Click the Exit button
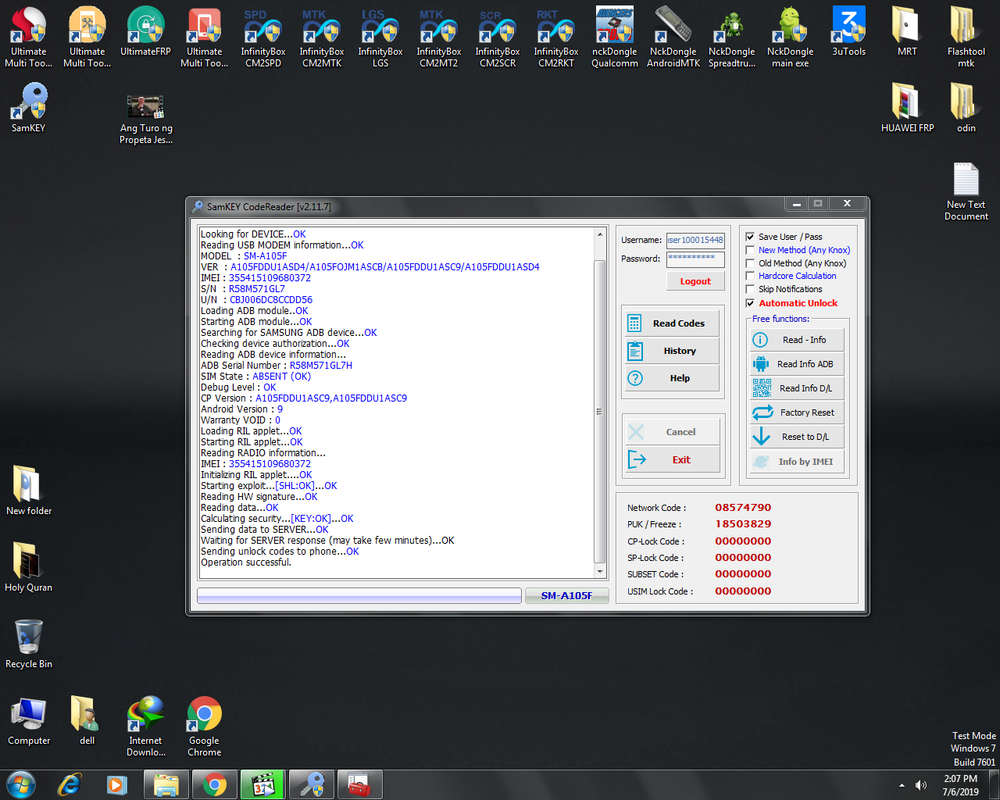Image resolution: width=1000 pixels, height=800 pixels. click(672, 460)
